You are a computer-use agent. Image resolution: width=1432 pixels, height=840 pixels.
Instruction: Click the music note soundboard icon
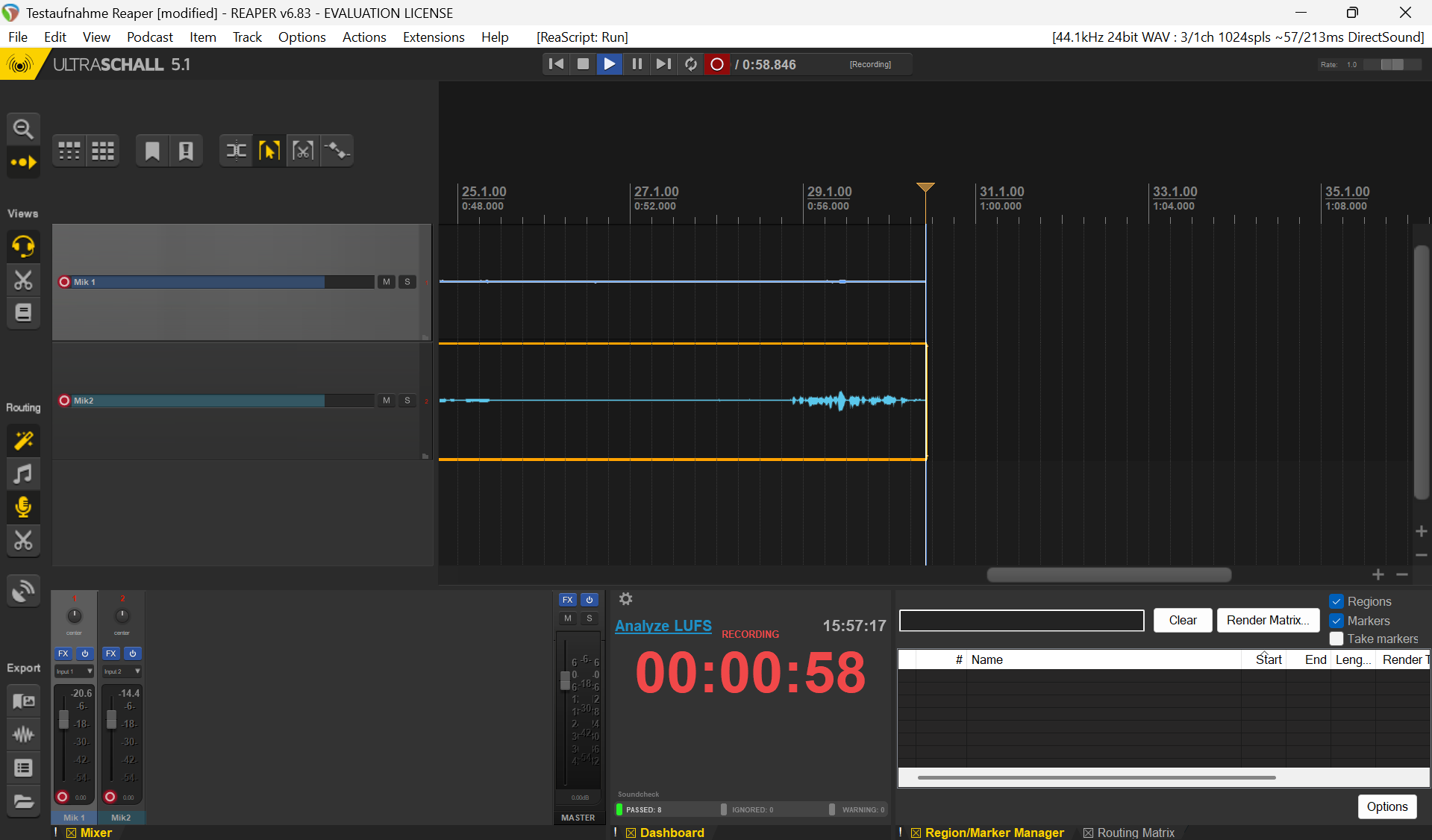[23, 474]
